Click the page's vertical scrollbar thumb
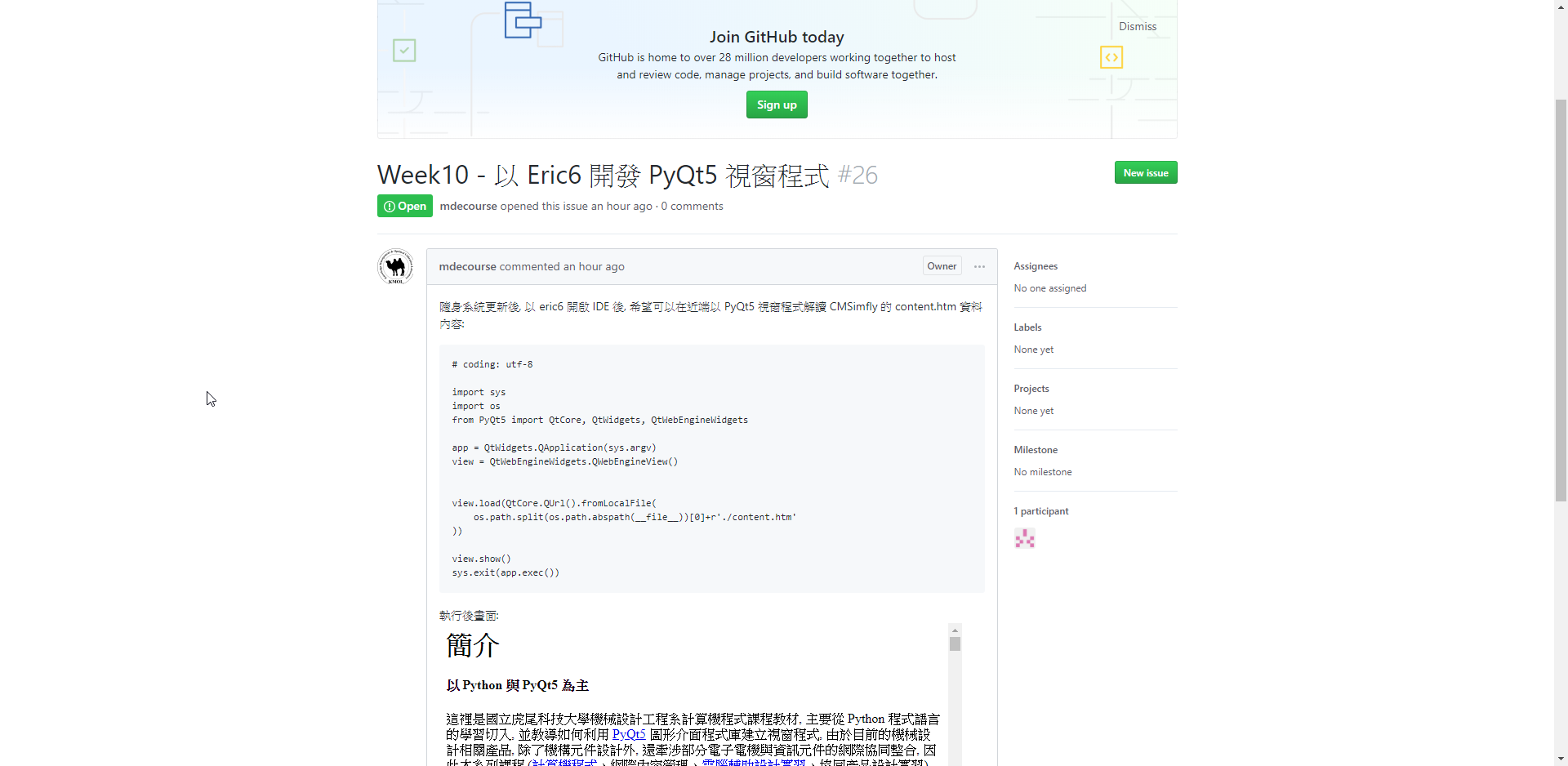 [1561, 300]
